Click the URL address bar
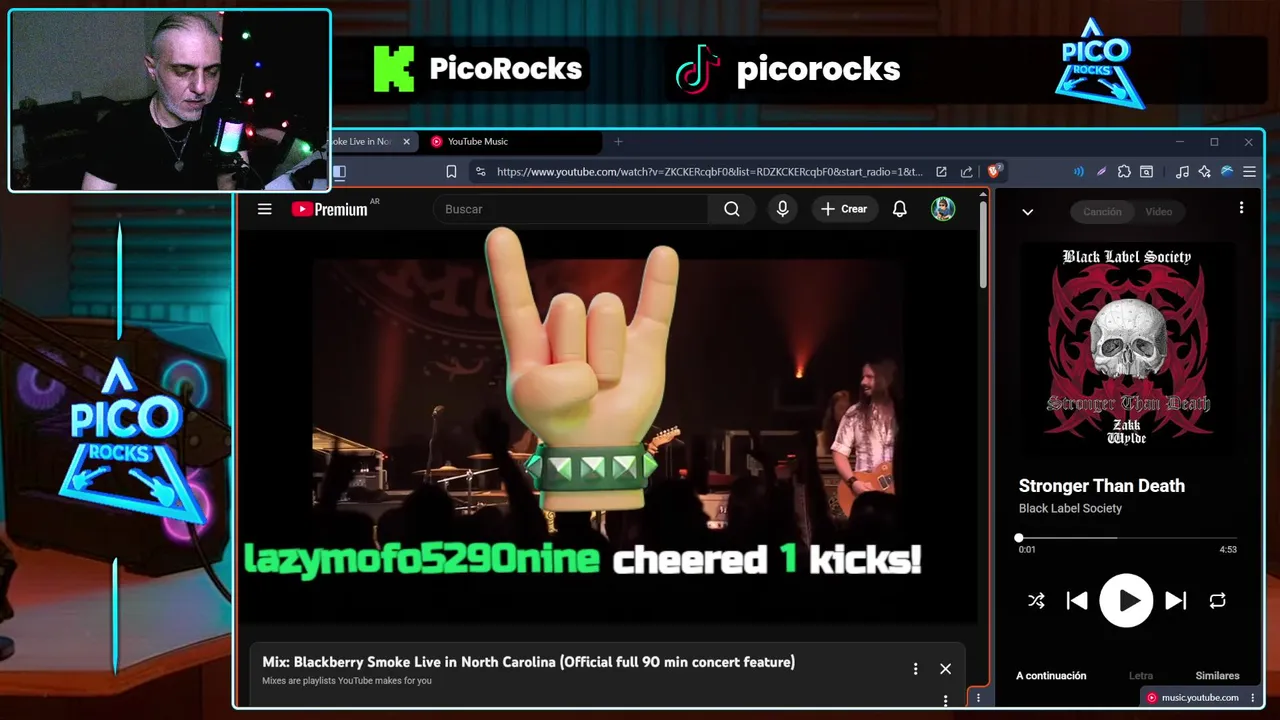 tap(709, 172)
